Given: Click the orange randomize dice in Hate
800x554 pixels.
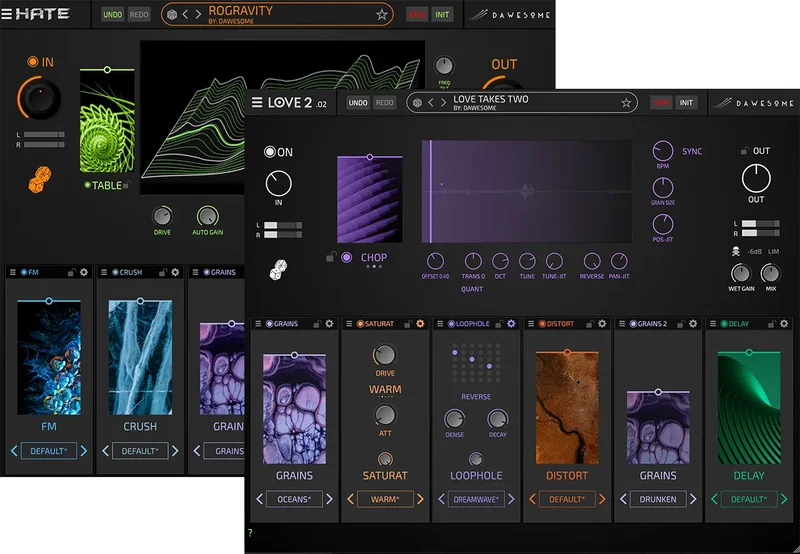Looking at the screenshot, I should pyautogui.click(x=40, y=180).
